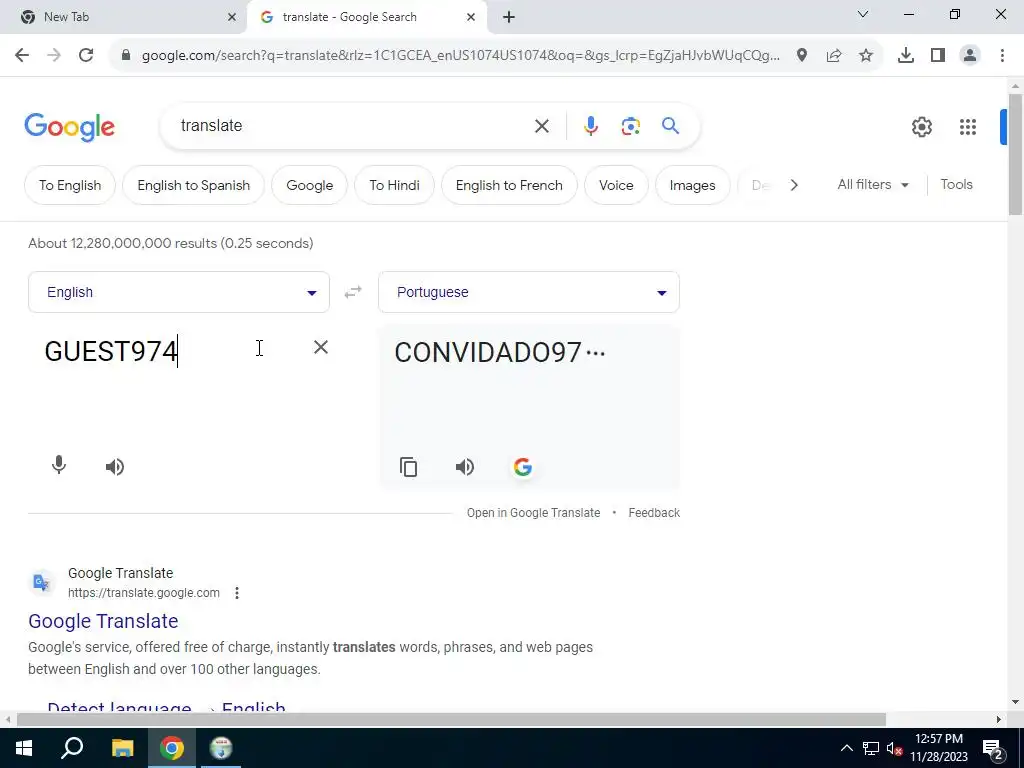1024x768 pixels.
Task: Bookmark this page with the star icon
Action: click(x=866, y=56)
